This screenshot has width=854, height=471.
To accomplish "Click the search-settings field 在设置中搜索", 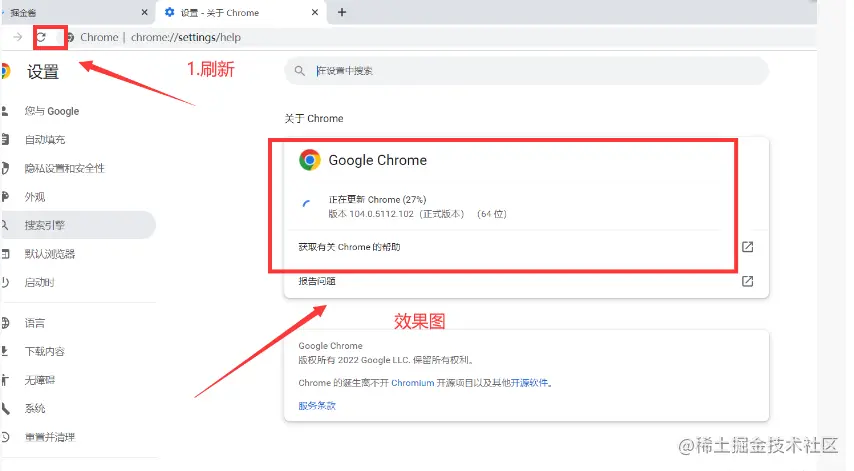I will click(x=526, y=71).
